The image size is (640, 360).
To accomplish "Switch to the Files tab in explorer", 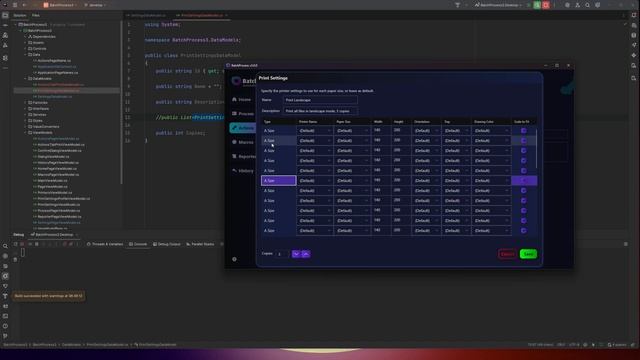I will click(x=36, y=16).
